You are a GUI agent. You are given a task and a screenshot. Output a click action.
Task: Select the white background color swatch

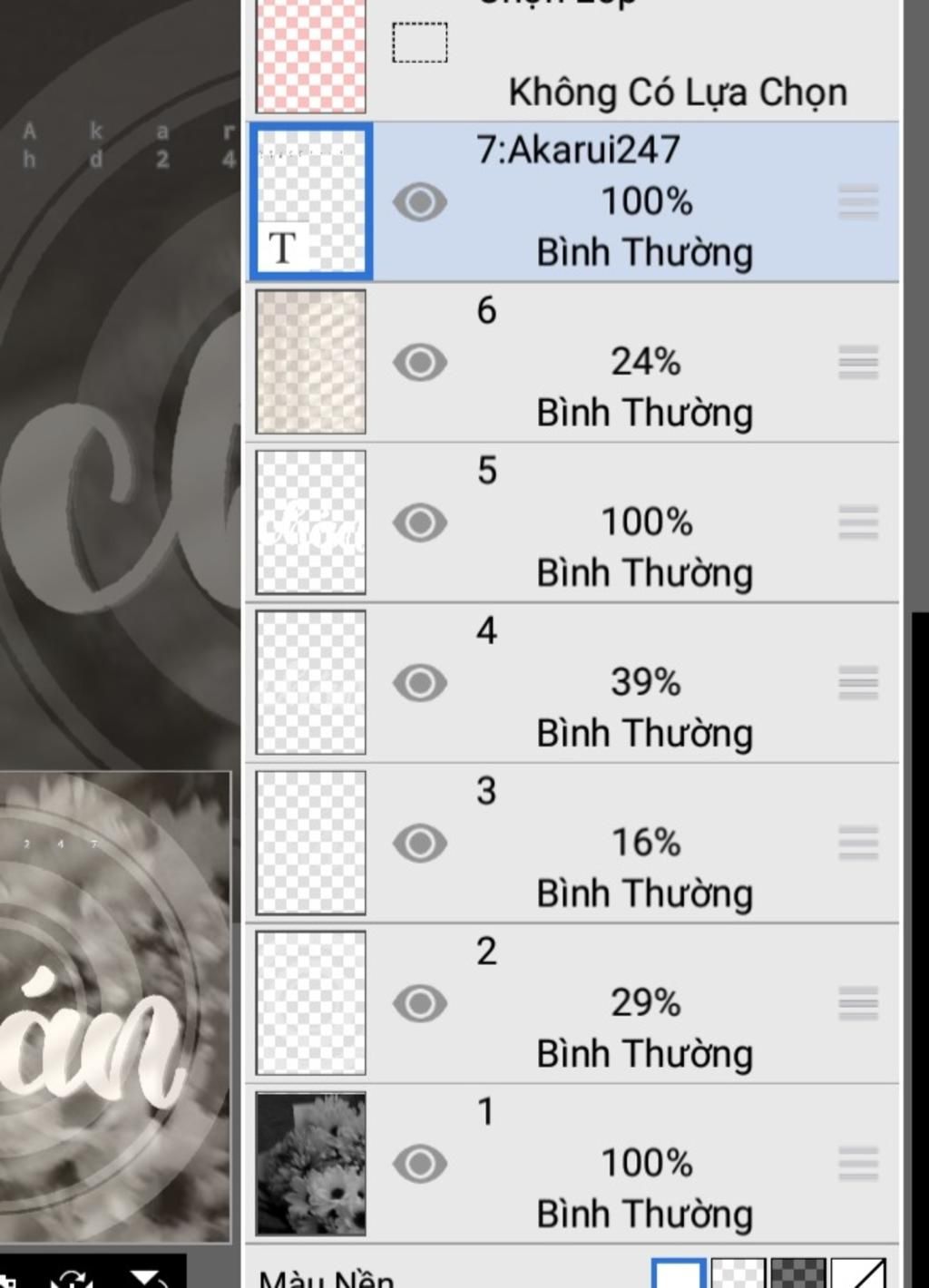pos(679,1273)
